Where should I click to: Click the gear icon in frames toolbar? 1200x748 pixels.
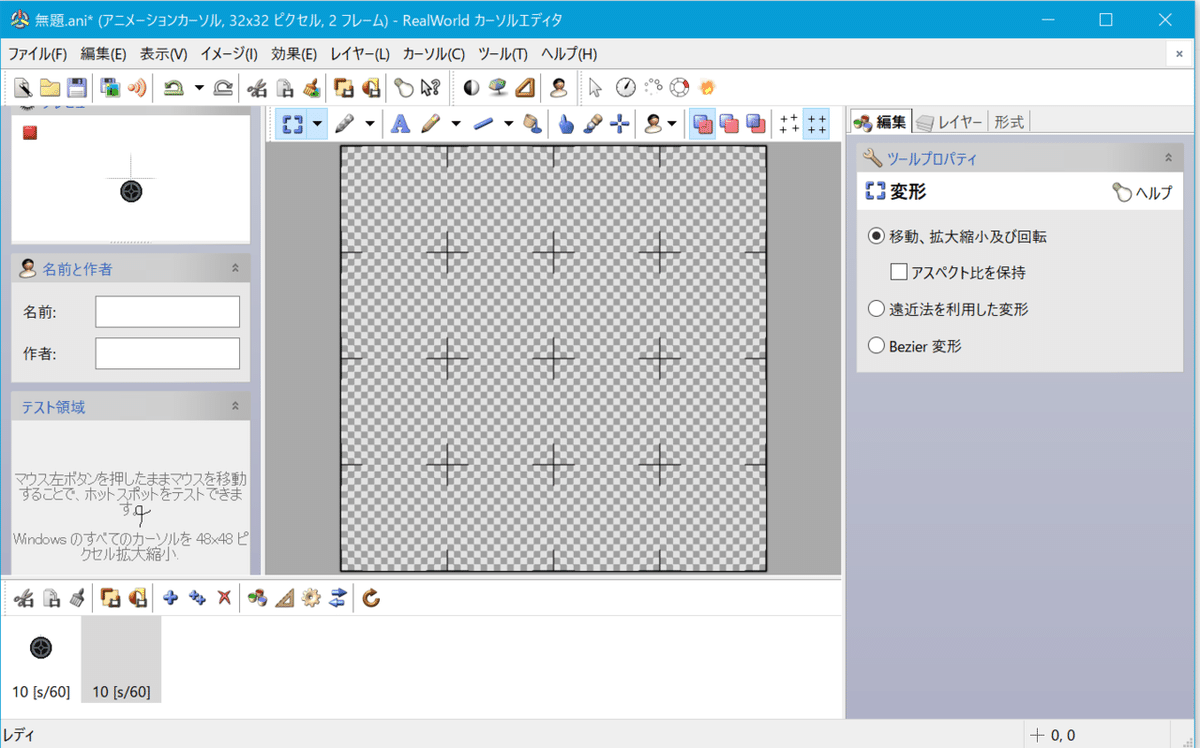tap(311, 598)
